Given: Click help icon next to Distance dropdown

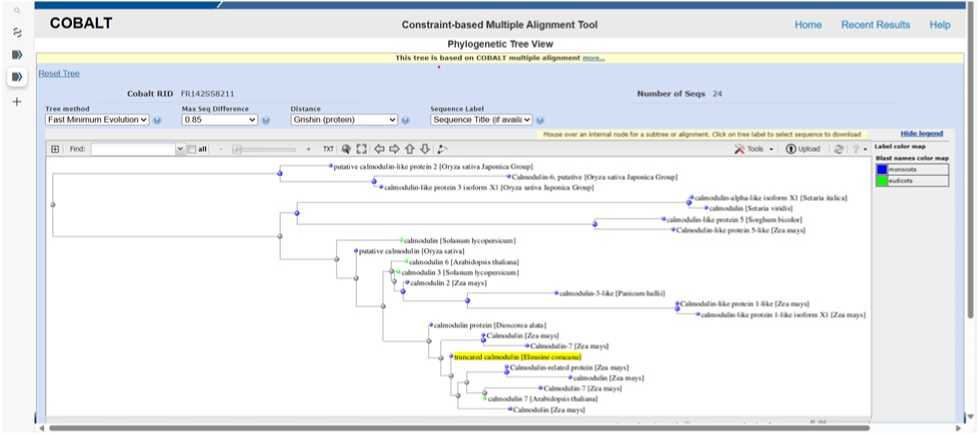Looking at the screenshot, I should (405, 120).
